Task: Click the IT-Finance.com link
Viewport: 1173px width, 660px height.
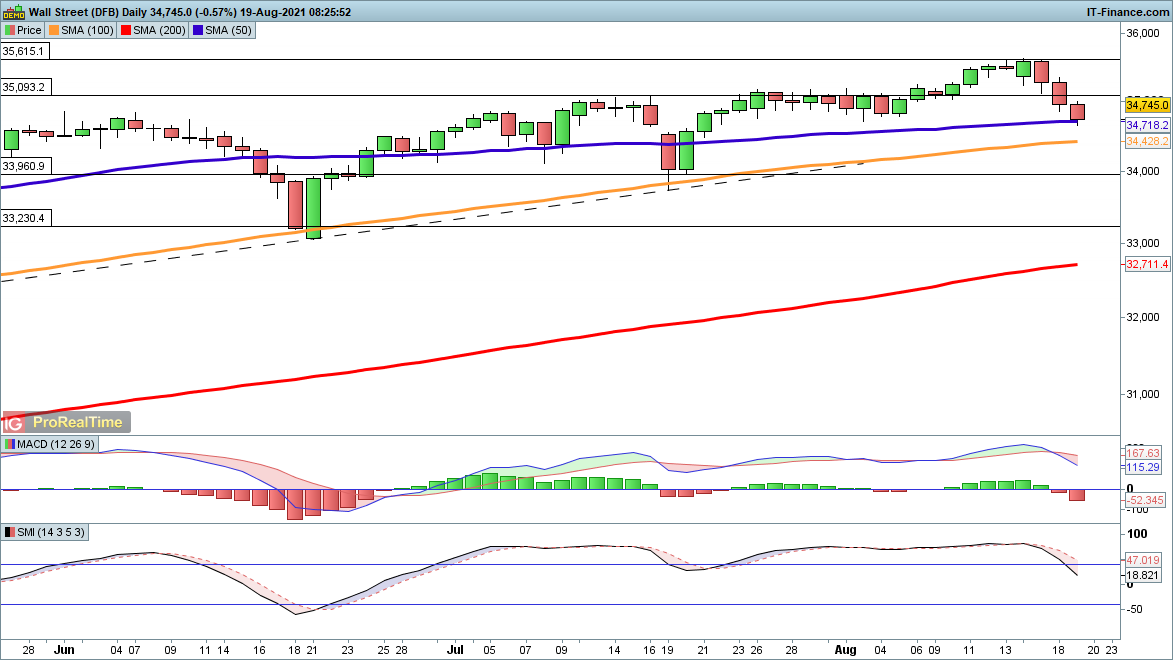Action: (x=1126, y=11)
